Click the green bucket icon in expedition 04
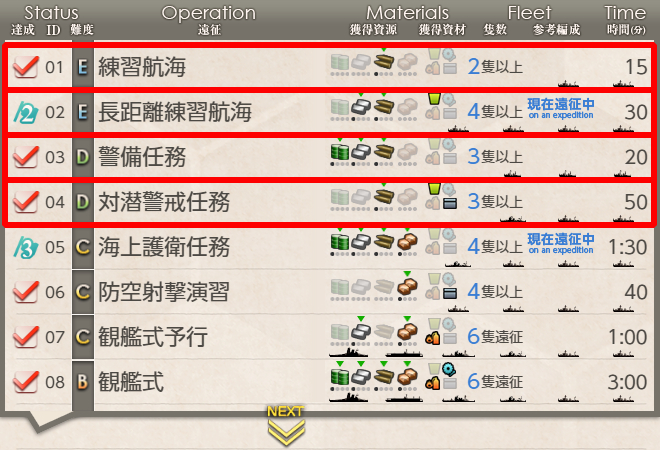The image size is (660, 450). pos(434,188)
